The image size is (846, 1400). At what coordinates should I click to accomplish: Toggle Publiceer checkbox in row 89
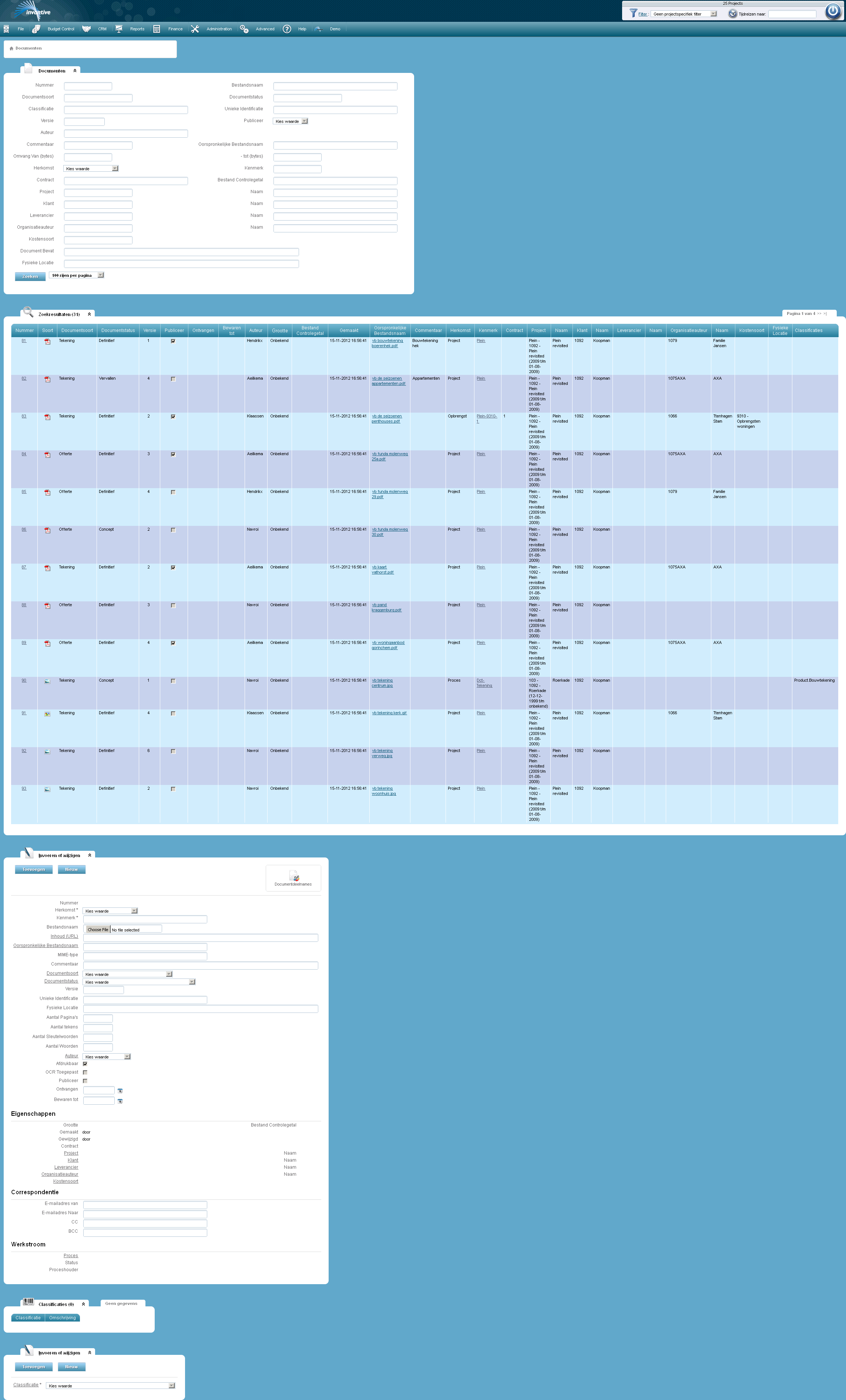coord(173,643)
